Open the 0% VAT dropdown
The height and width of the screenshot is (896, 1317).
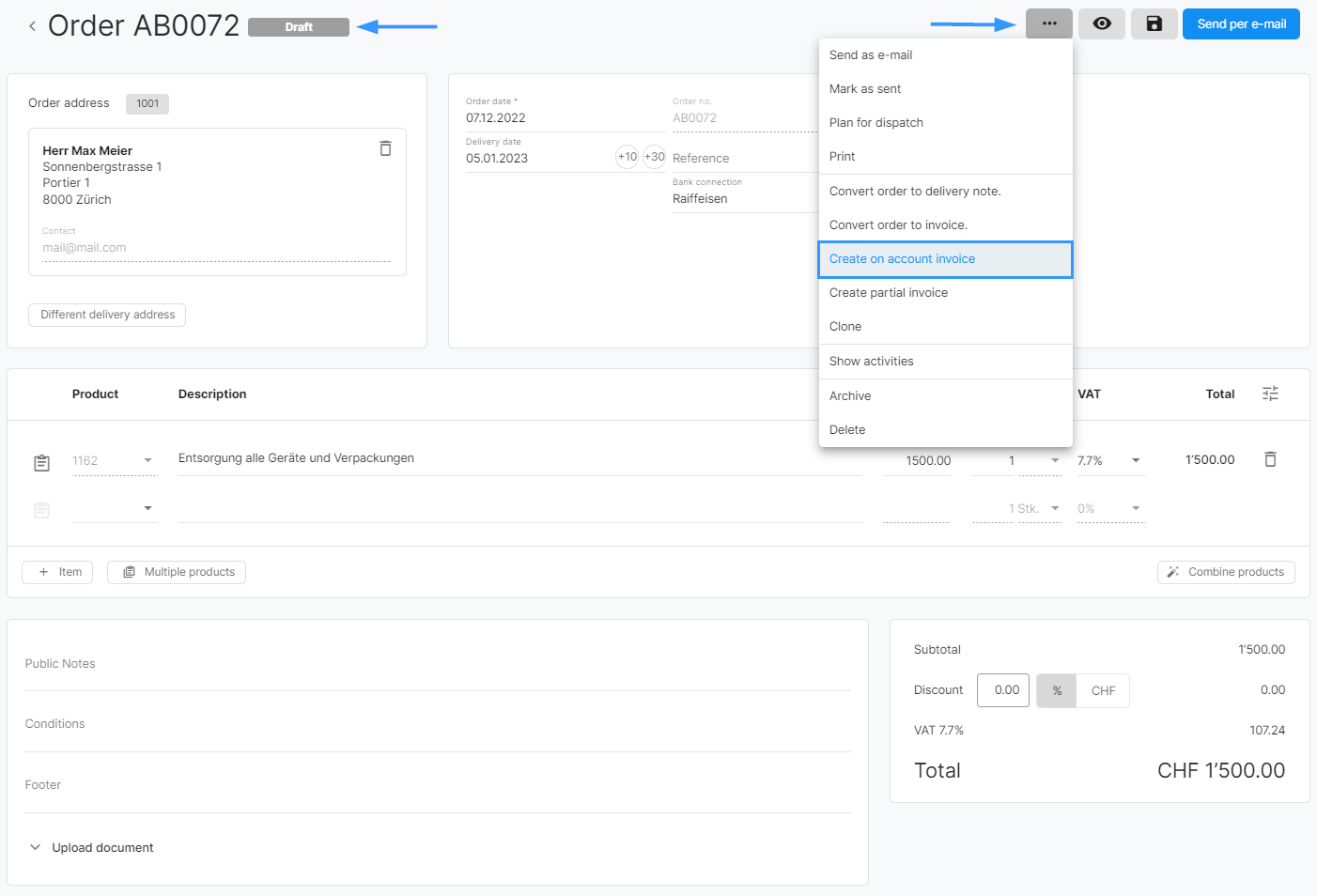point(1136,508)
